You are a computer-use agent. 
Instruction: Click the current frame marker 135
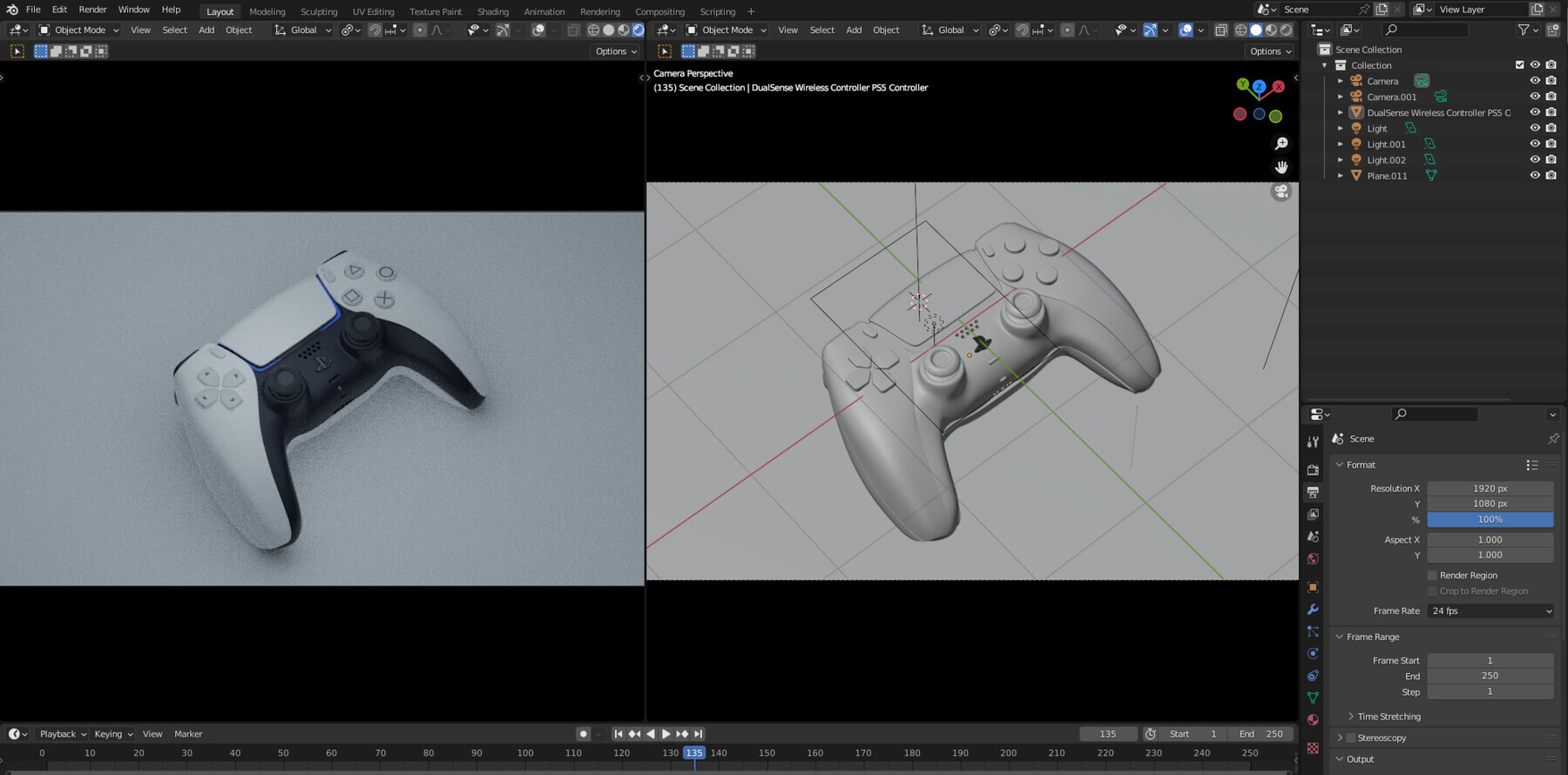pyautogui.click(x=694, y=753)
